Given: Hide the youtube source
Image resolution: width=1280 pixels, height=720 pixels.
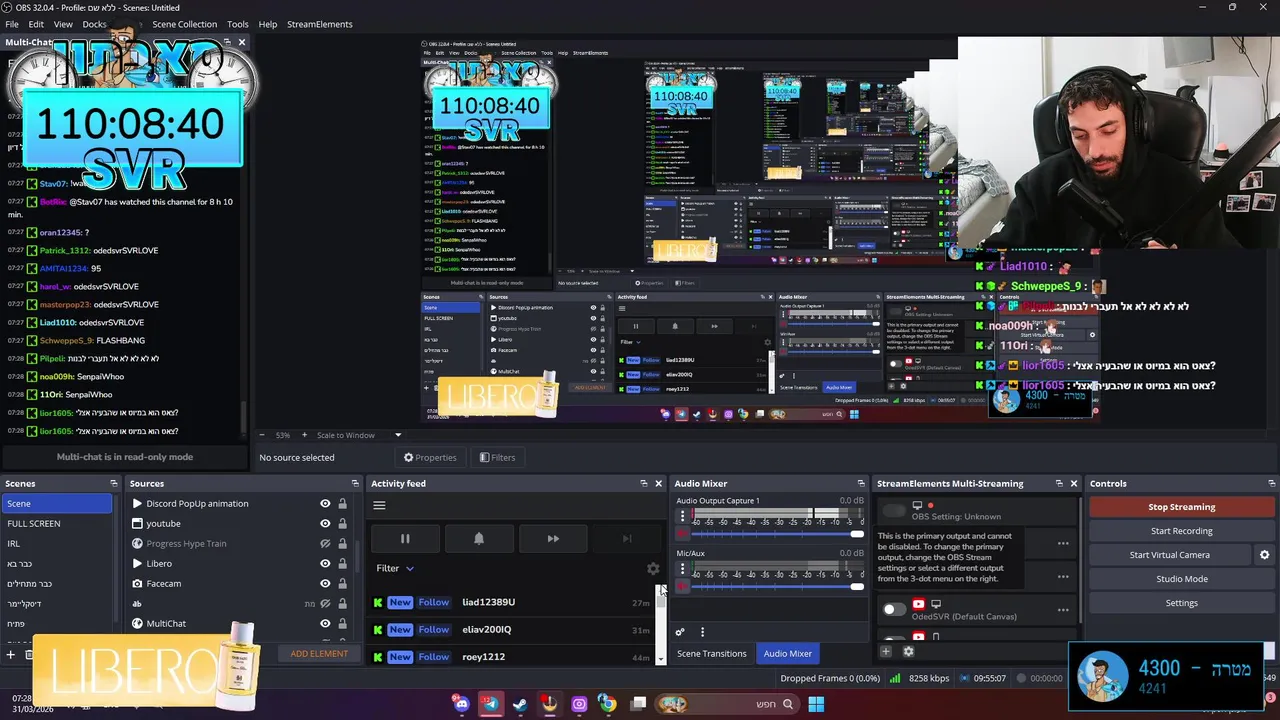Looking at the screenshot, I should click(325, 524).
